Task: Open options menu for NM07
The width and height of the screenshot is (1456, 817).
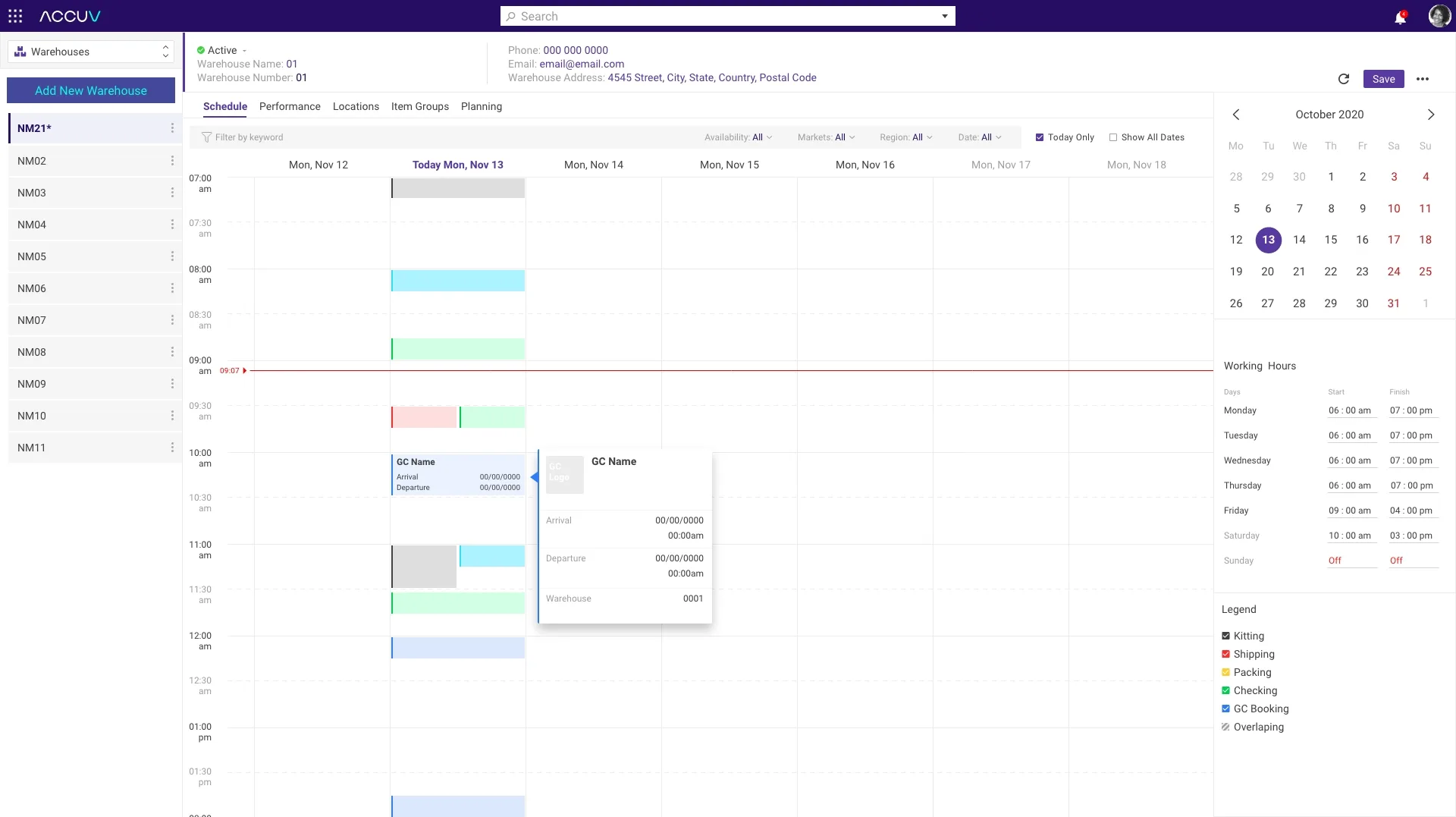Action: (172, 320)
